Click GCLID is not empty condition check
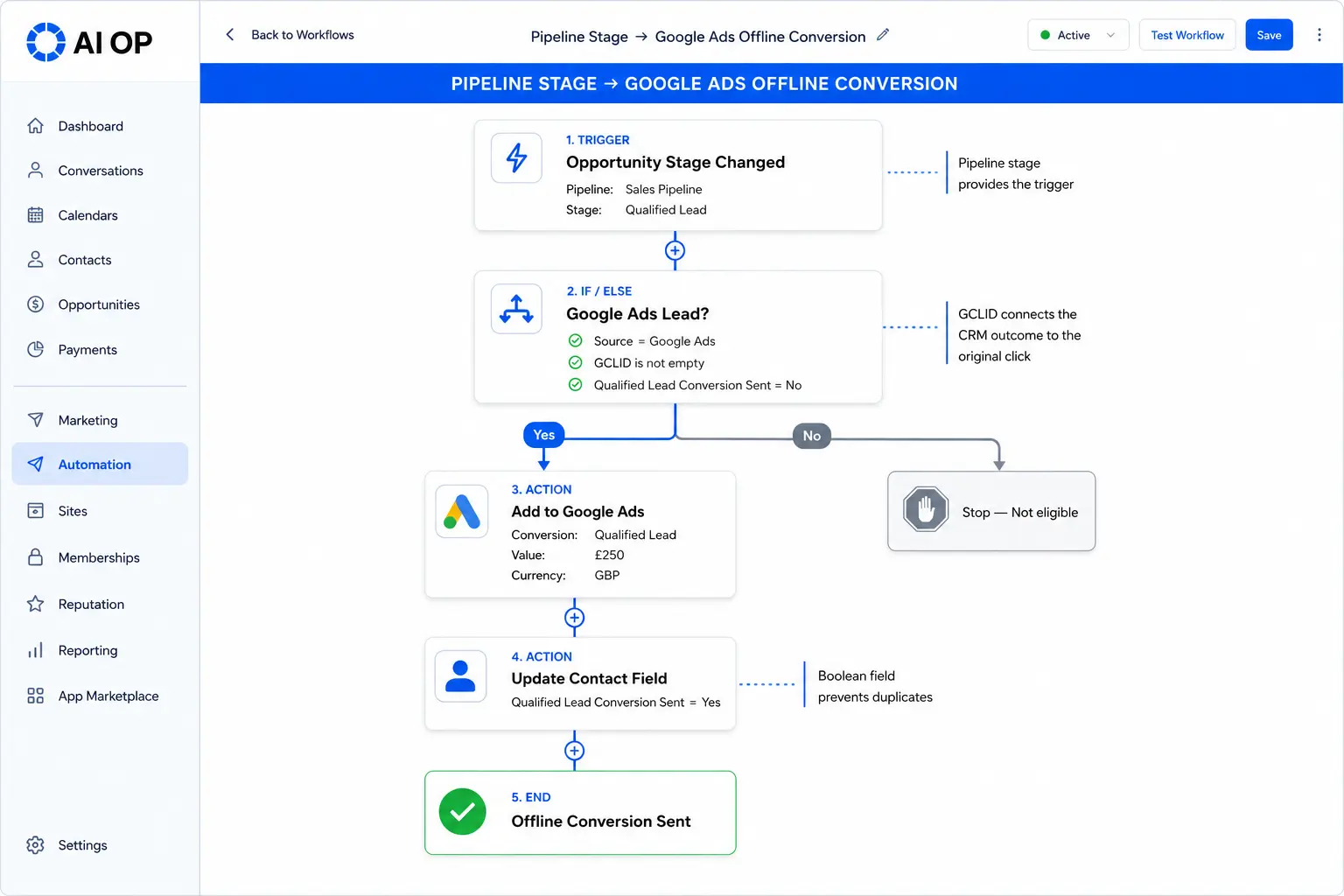The height and width of the screenshot is (896, 1344). [575, 362]
